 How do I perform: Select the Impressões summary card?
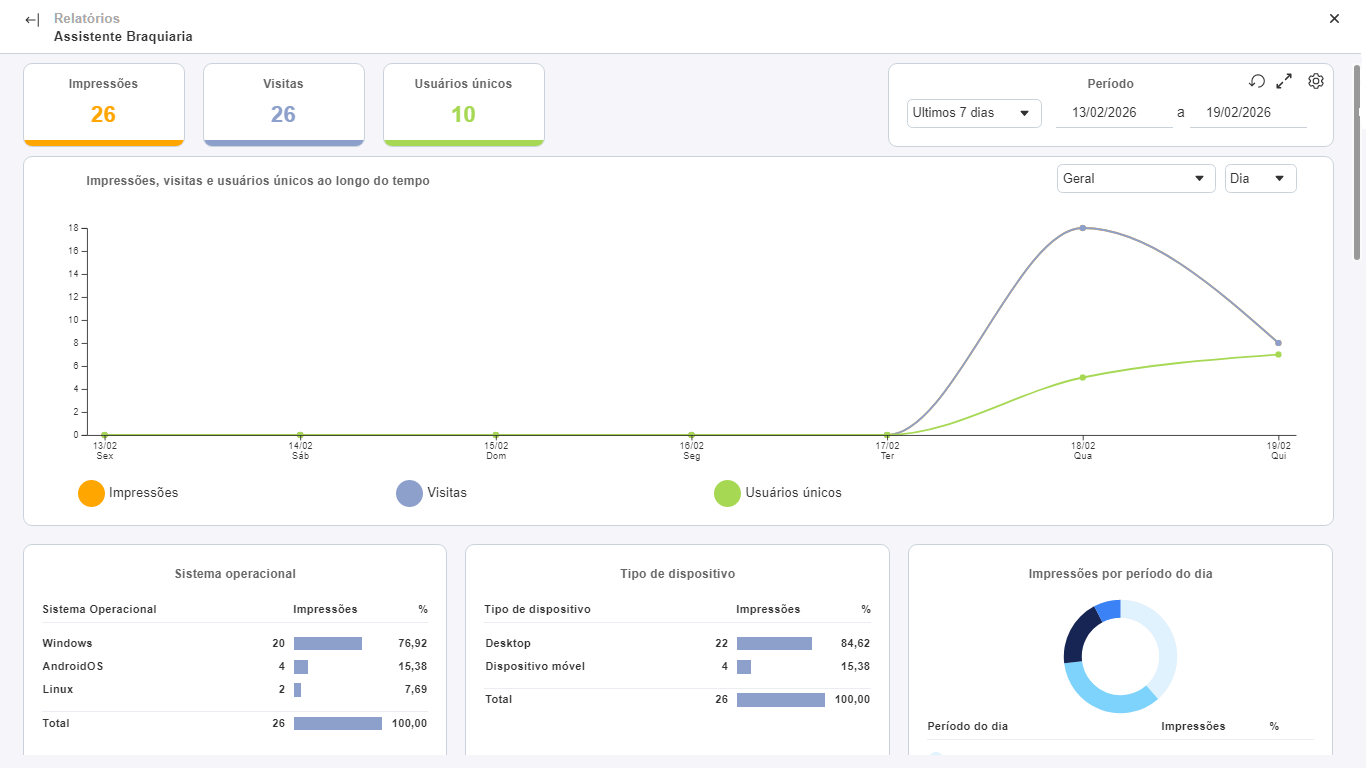[x=104, y=105]
